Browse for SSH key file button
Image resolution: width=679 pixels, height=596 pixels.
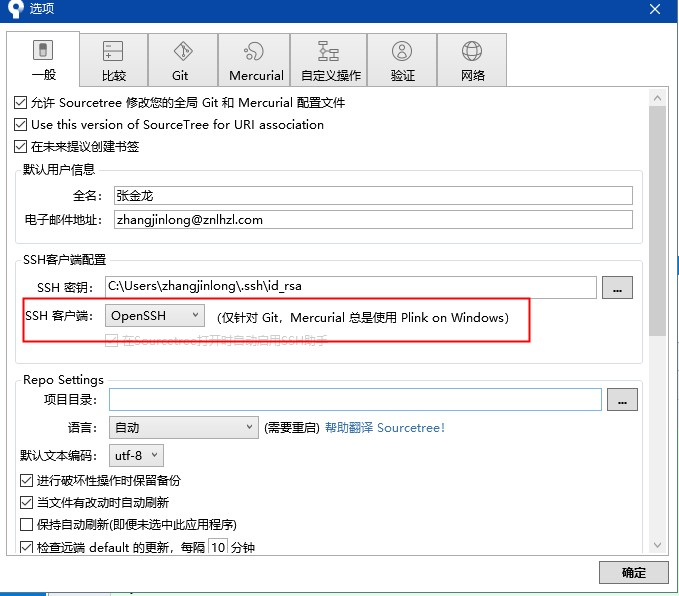(617, 288)
